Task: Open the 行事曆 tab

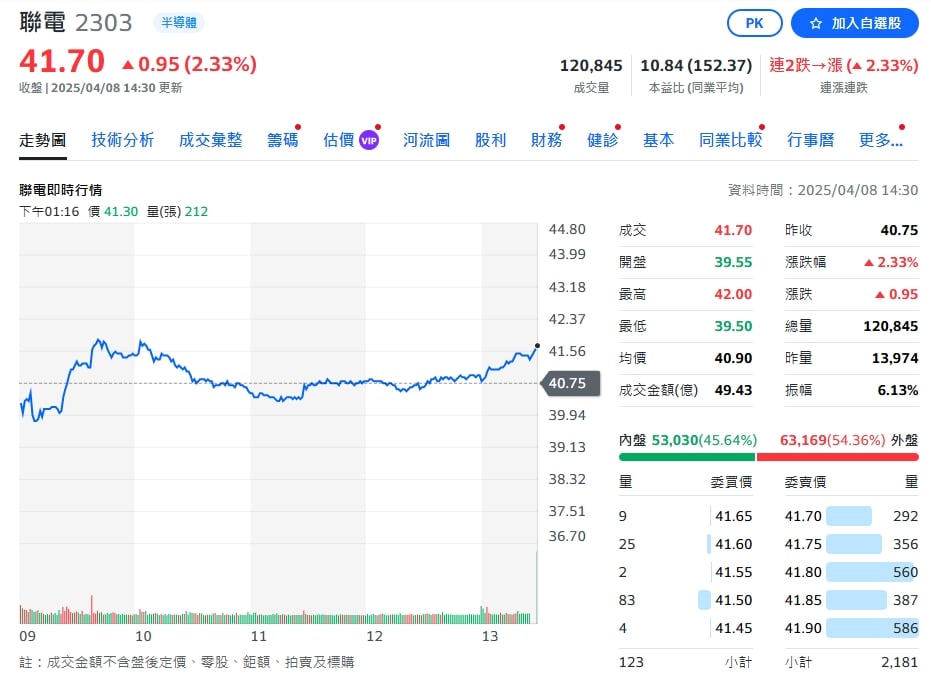Action: (812, 141)
